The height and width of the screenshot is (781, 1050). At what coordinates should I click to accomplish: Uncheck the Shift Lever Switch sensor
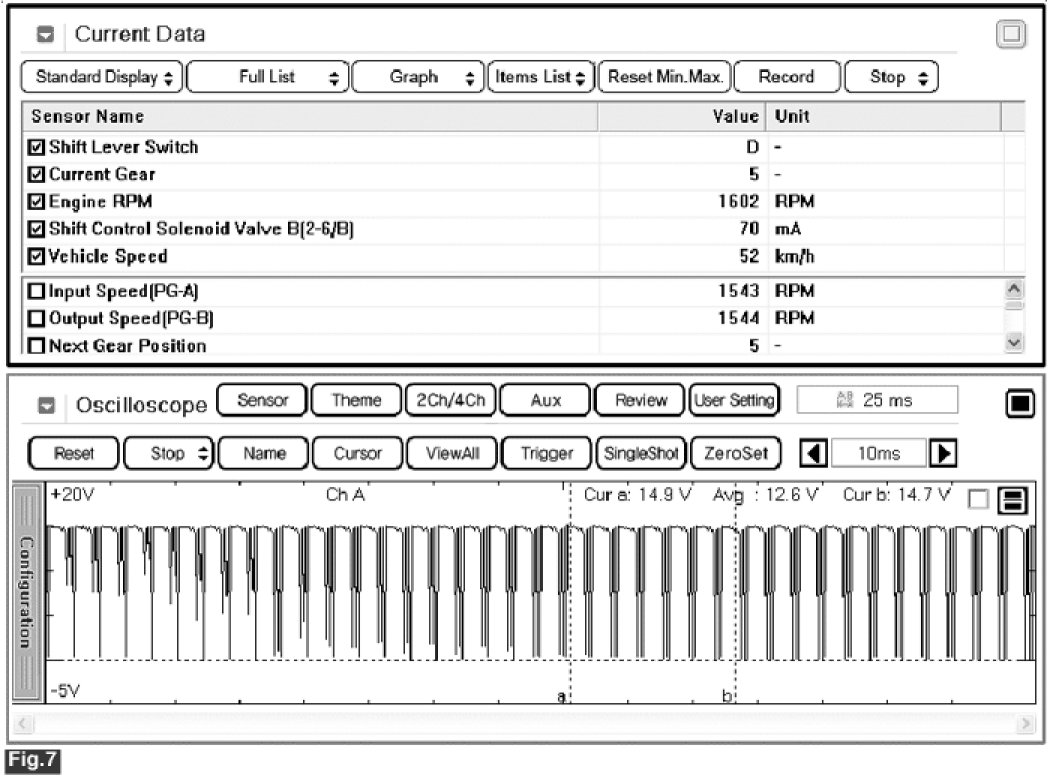click(37, 147)
